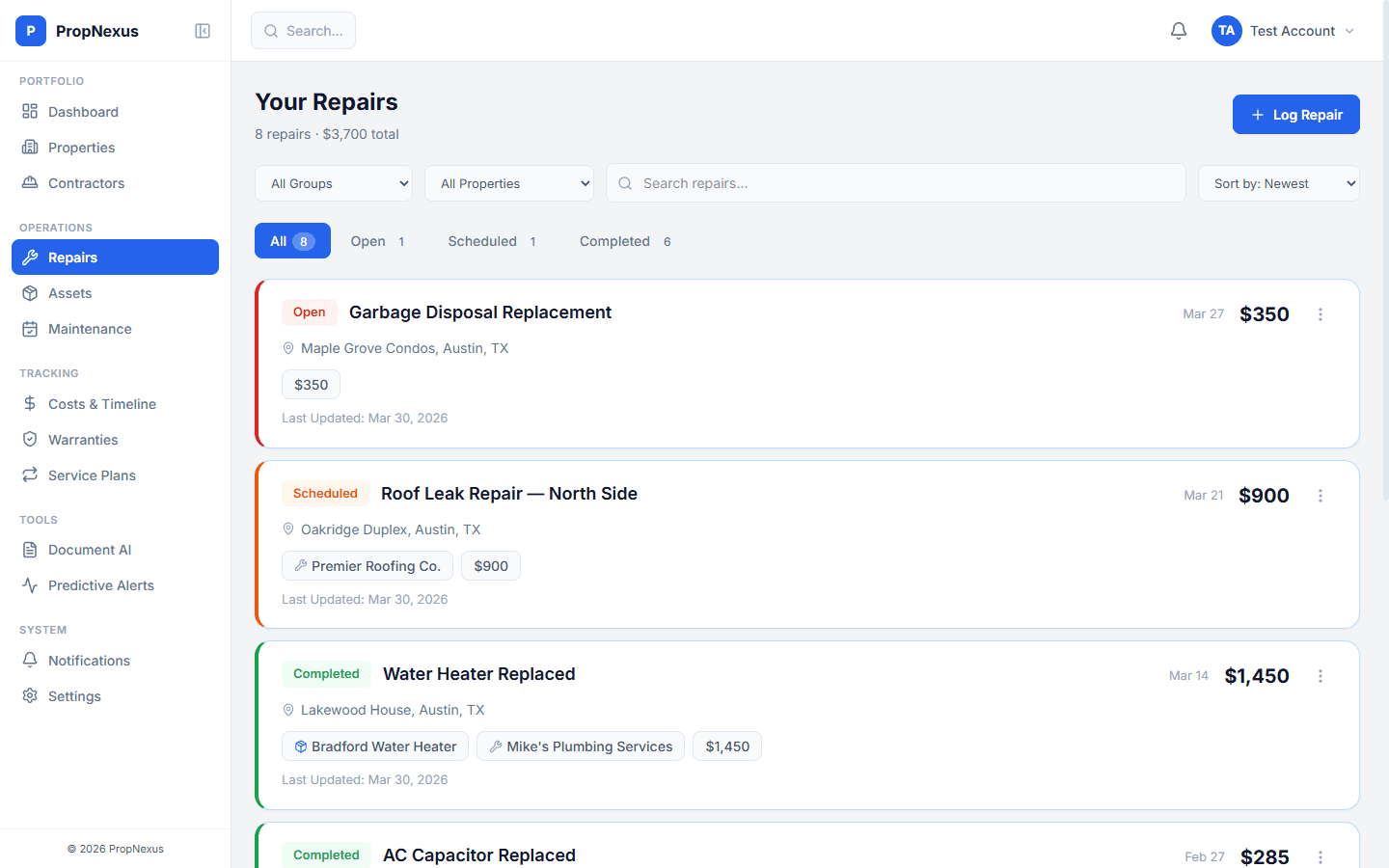Viewport: 1389px width, 868px height.
Task: Switch to the Completed repairs tab
Action: point(624,241)
